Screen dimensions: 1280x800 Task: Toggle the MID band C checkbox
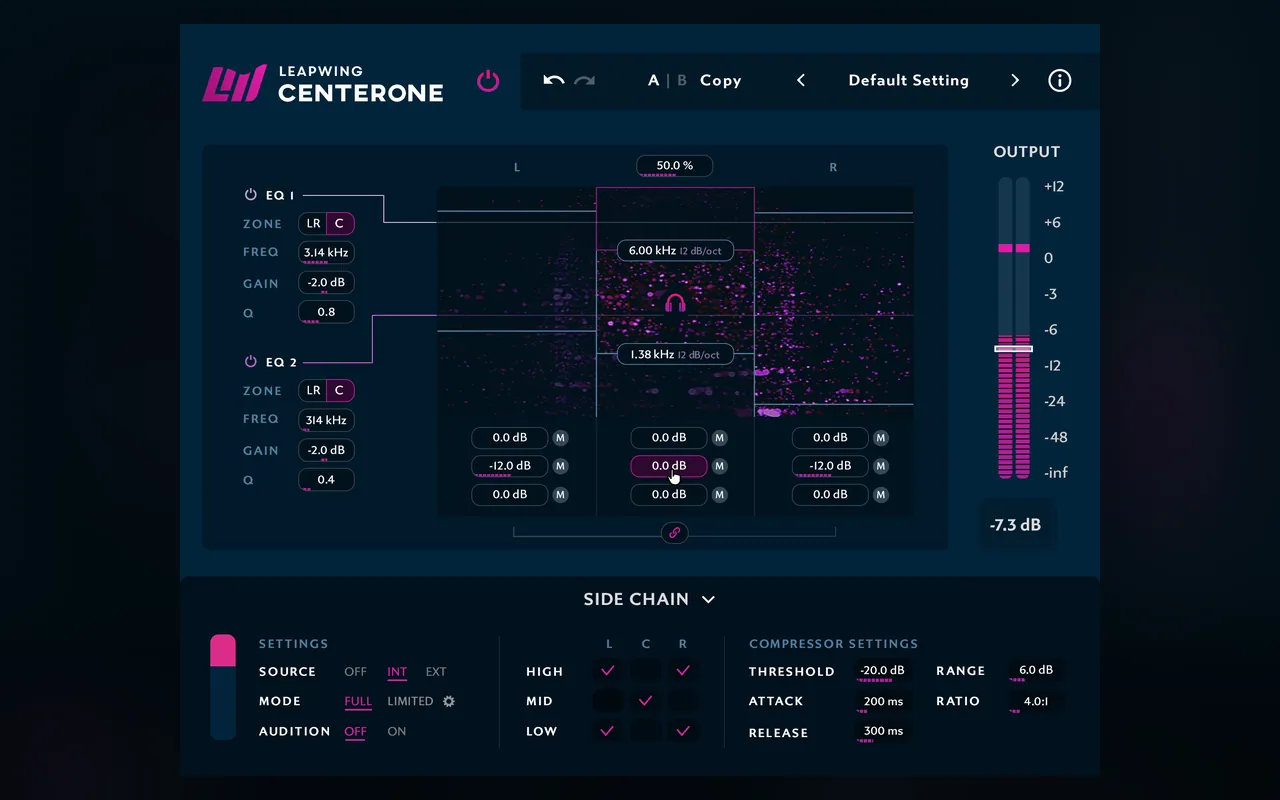(645, 701)
